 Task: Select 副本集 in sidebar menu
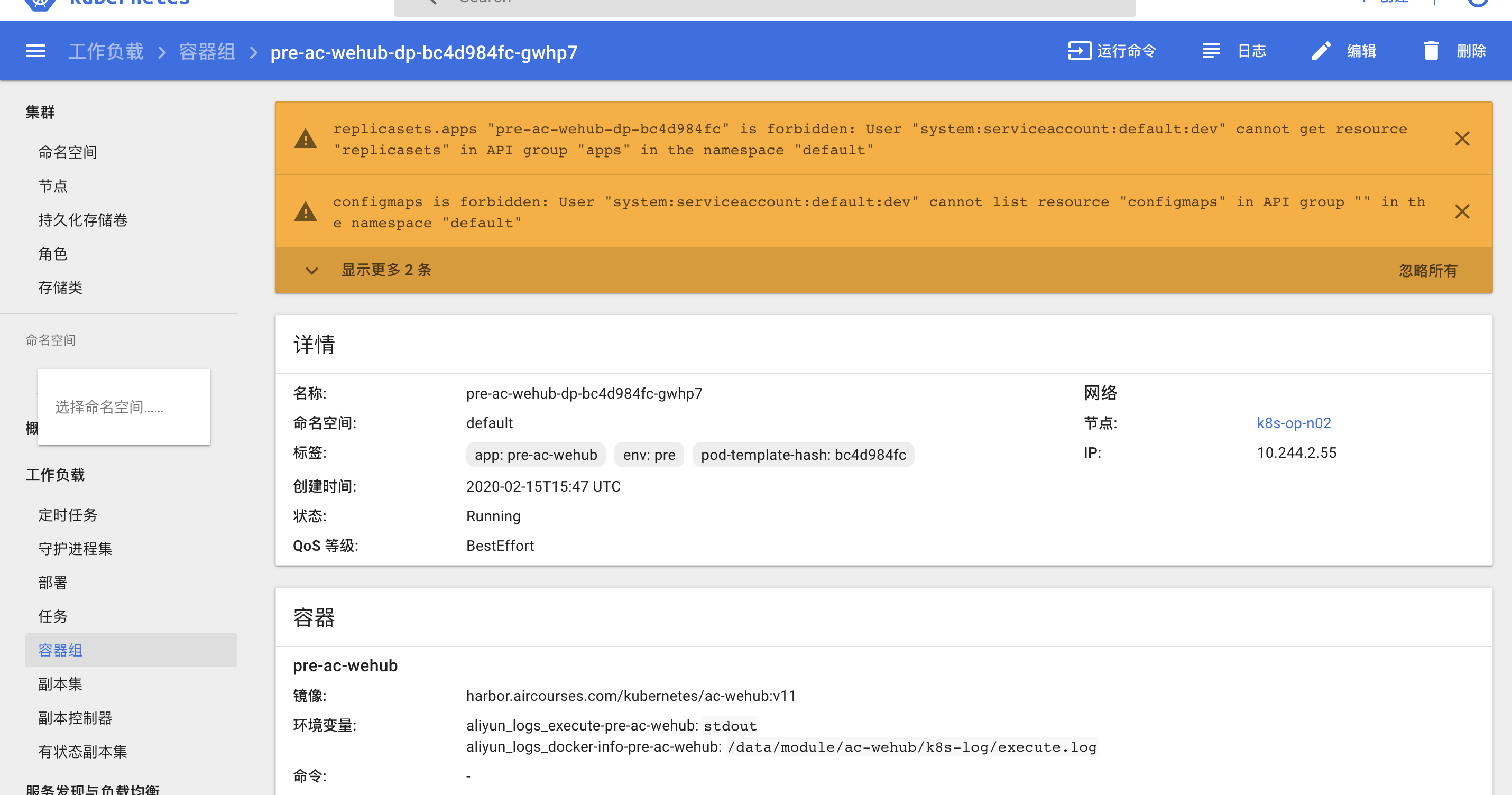pos(60,683)
